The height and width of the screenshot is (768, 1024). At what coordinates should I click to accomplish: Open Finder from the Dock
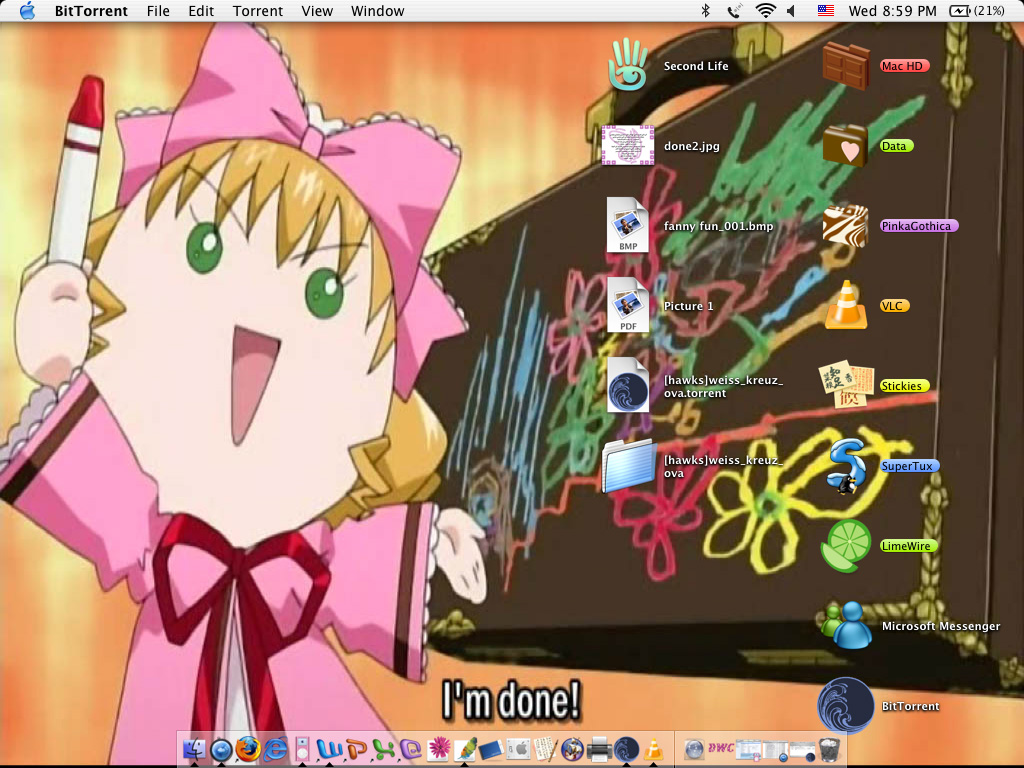point(194,748)
